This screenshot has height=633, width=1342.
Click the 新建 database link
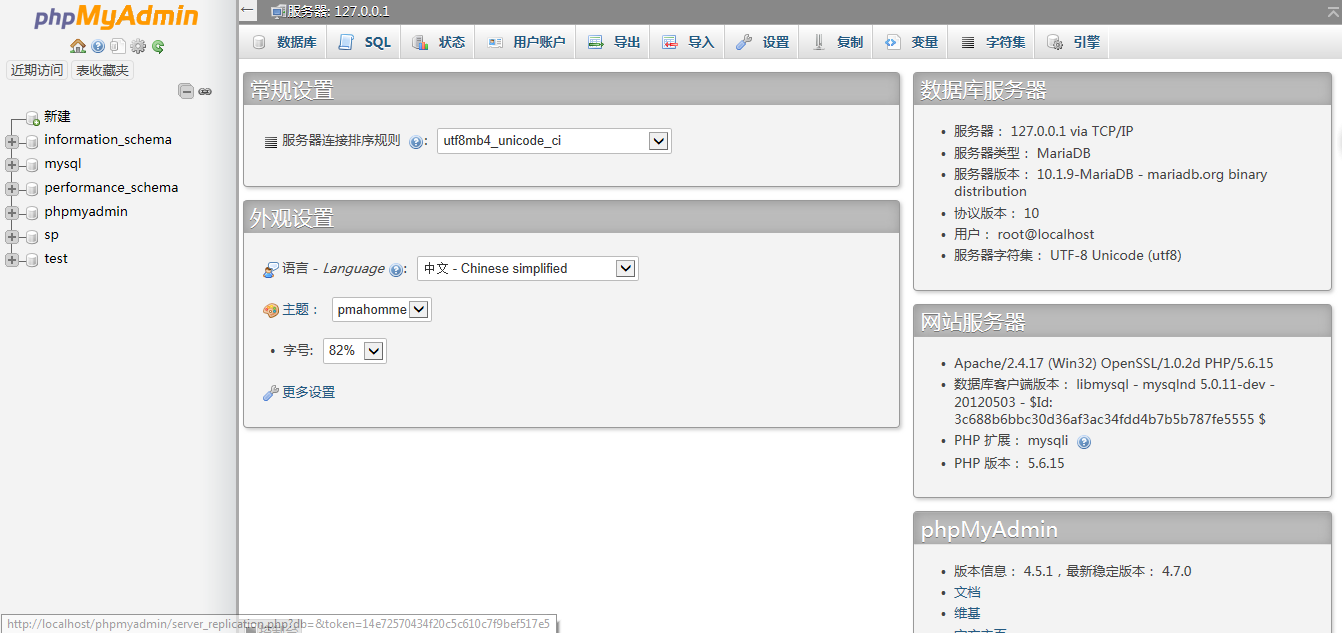(57, 117)
